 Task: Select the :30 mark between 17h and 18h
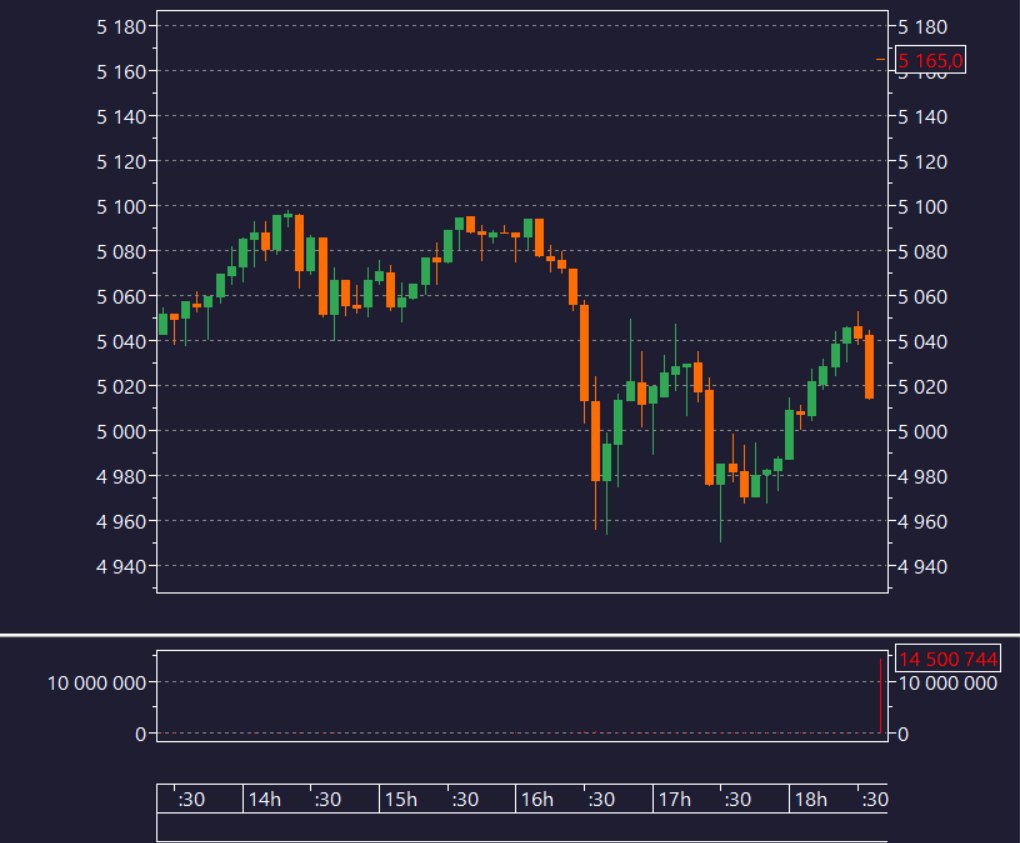(x=737, y=799)
